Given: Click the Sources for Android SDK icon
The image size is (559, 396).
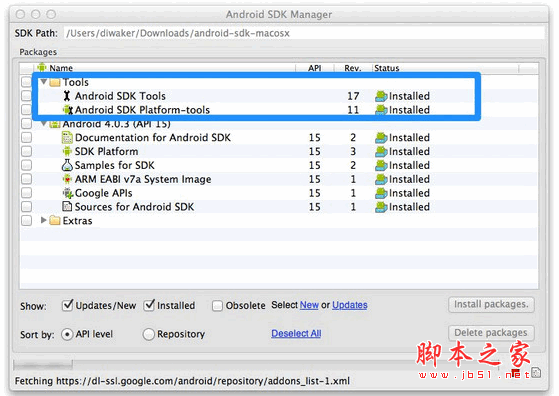Looking at the screenshot, I should [x=67, y=207].
